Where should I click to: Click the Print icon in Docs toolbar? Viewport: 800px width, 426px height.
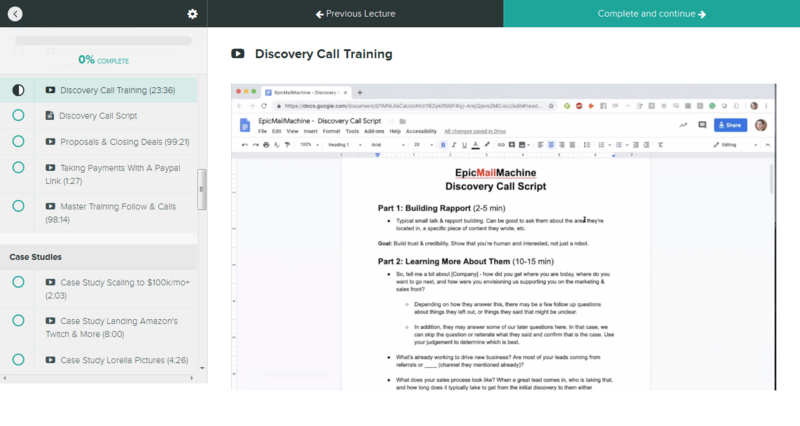pos(266,145)
